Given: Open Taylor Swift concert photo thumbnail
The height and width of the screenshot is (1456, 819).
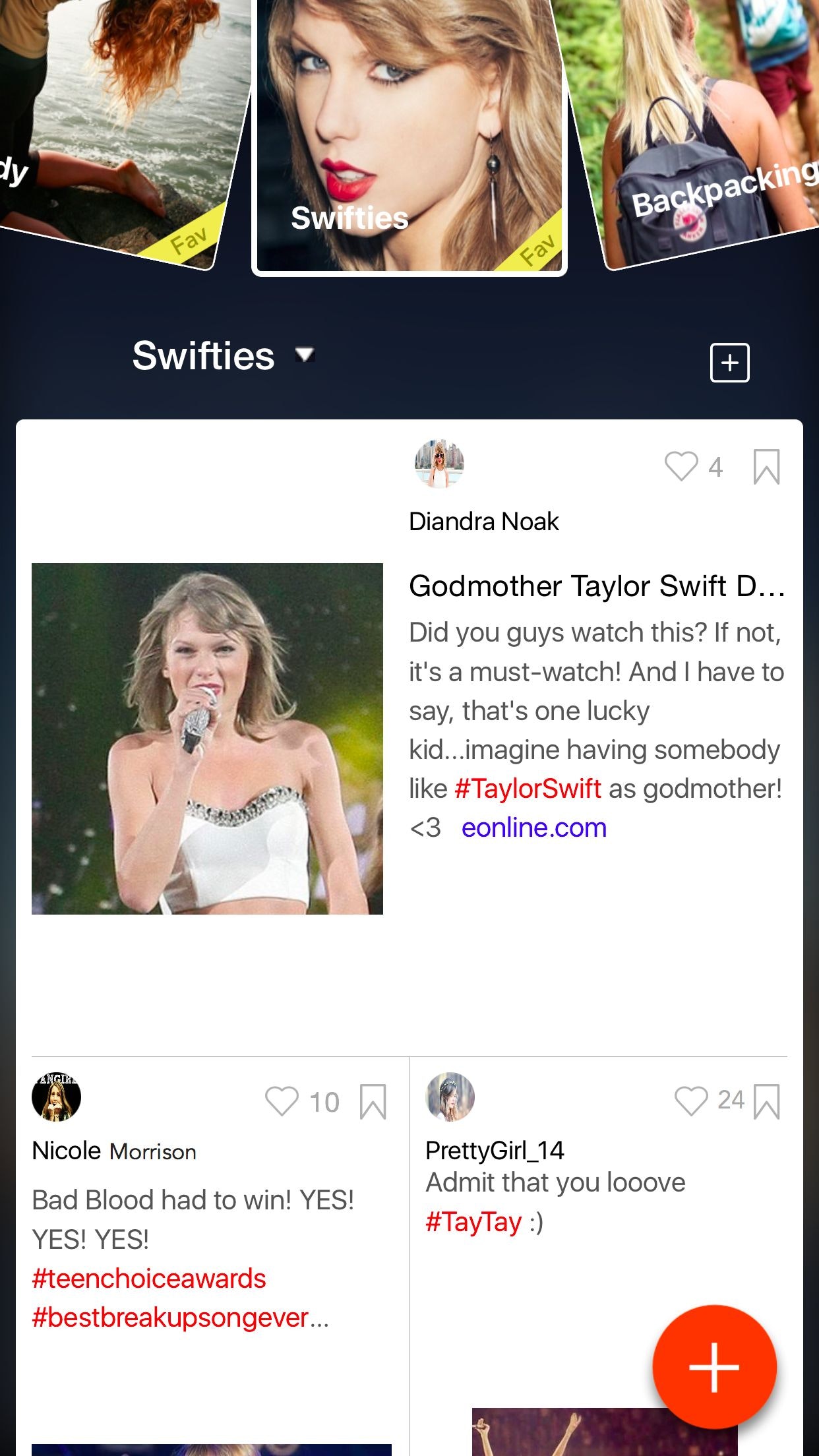Looking at the screenshot, I should tap(207, 739).
